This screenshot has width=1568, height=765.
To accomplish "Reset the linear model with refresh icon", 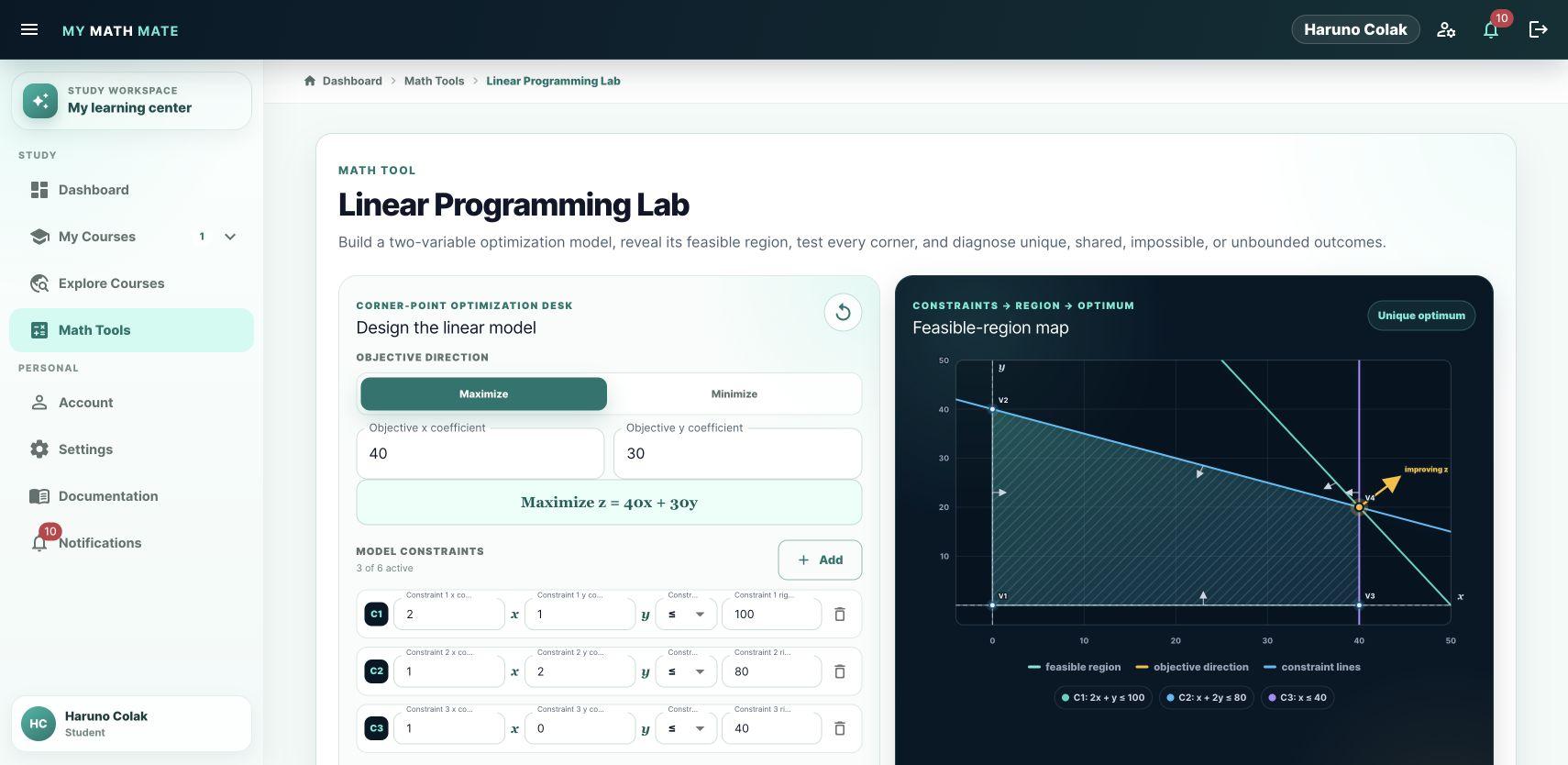I will [x=843, y=313].
